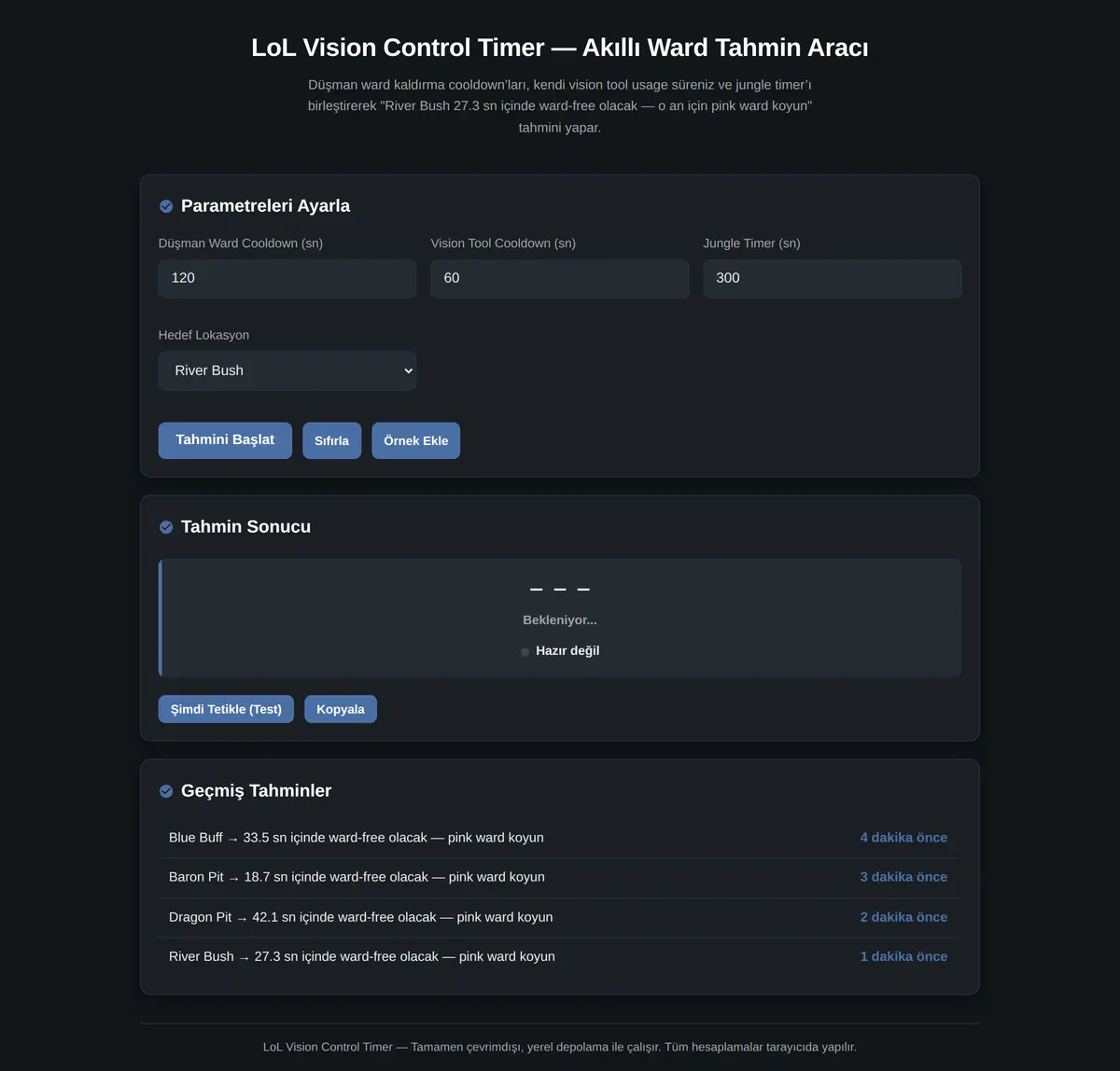The height and width of the screenshot is (1071, 1120).
Task: Focus the Düşman Ward Cooldown field
Action: (x=287, y=278)
